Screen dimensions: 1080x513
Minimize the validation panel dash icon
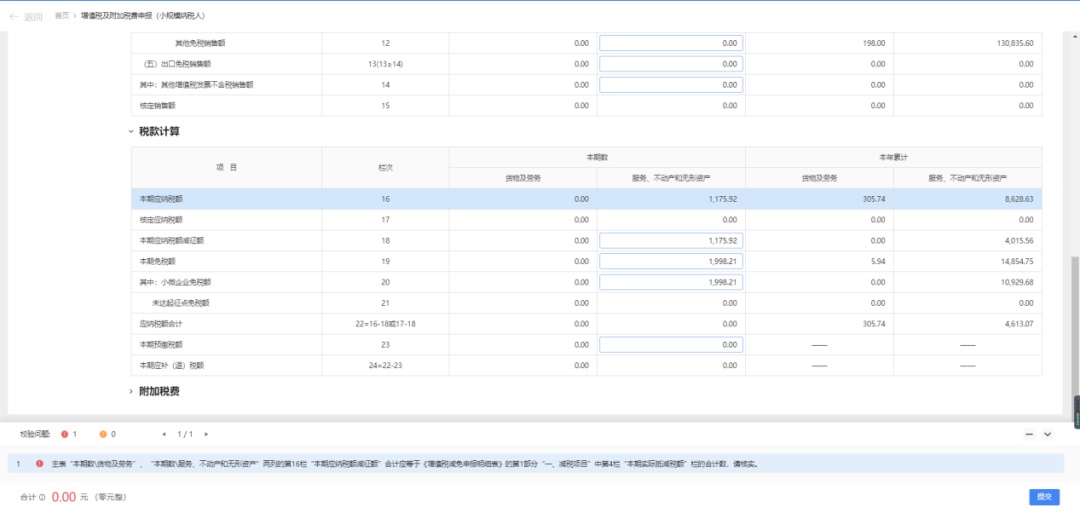coord(1029,435)
